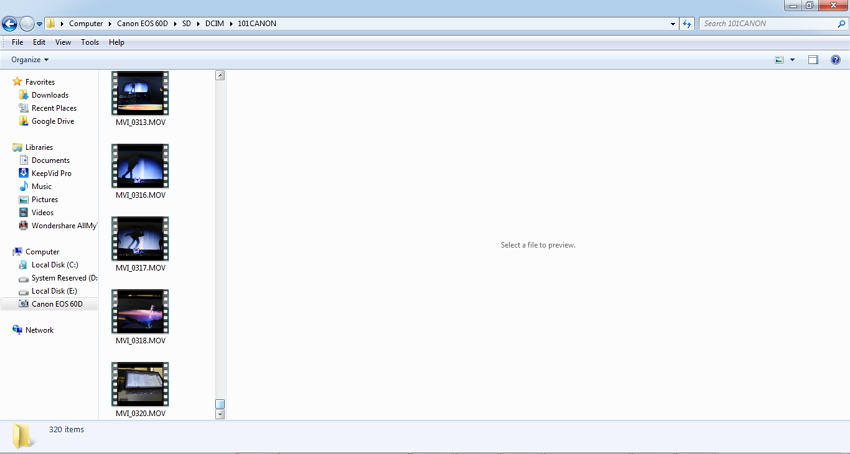Click the Computer monitor icon
Image resolution: width=850 pixels, height=454 pixels.
17,252
